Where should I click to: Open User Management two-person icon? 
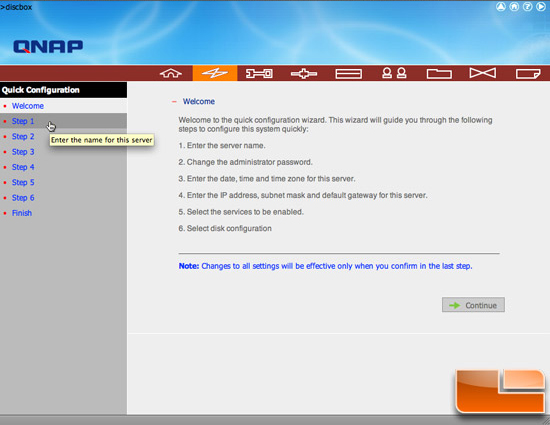pyautogui.click(x=394, y=73)
